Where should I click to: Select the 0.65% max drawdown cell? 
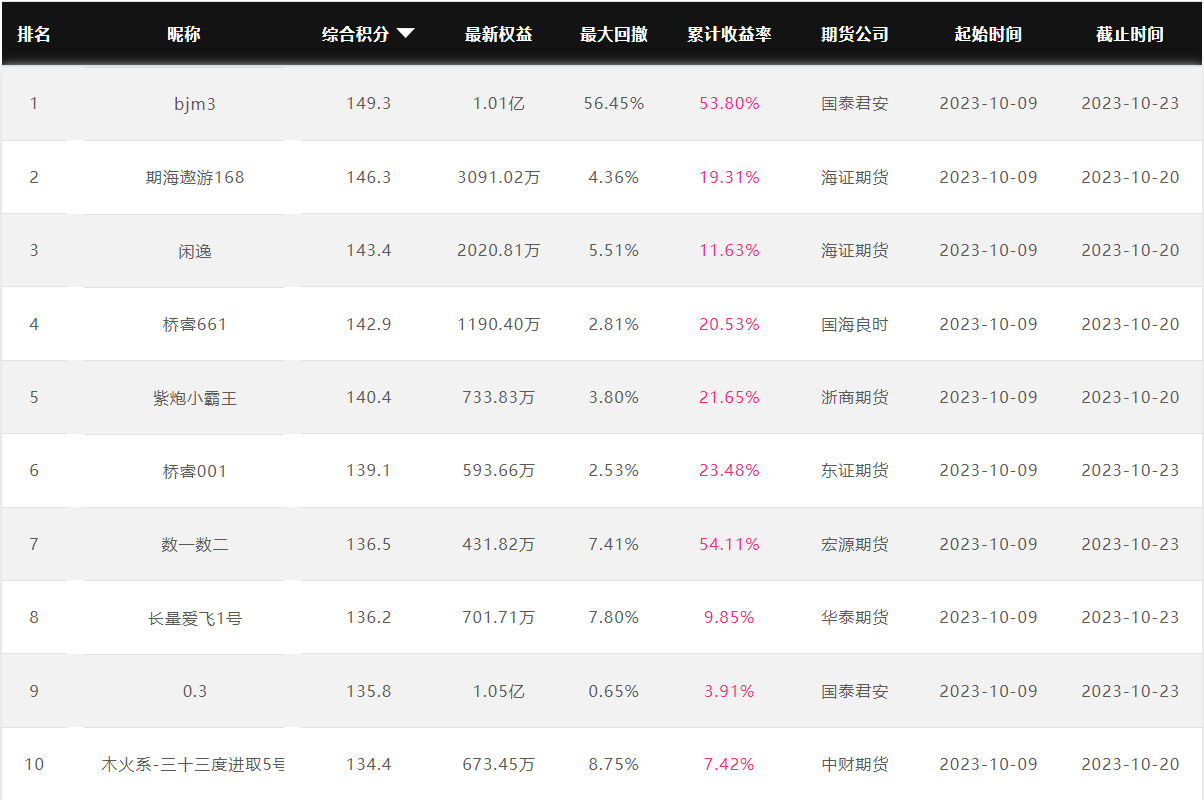click(614, 691)
